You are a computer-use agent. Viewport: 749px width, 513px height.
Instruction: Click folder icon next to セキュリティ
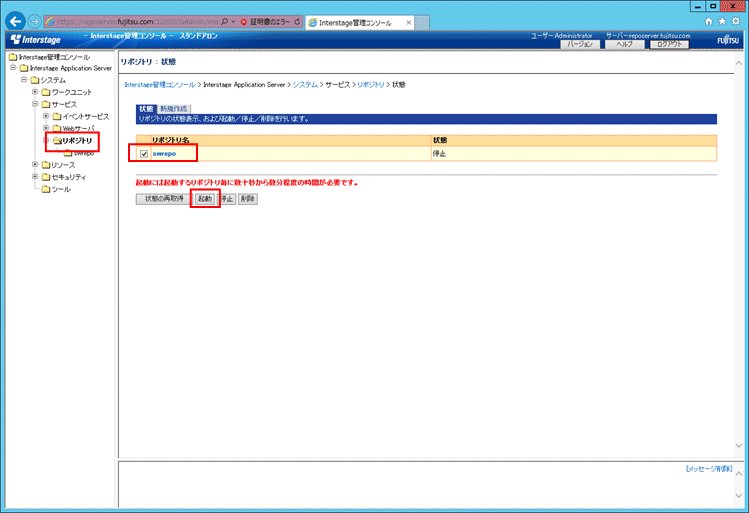click(46, 177)
